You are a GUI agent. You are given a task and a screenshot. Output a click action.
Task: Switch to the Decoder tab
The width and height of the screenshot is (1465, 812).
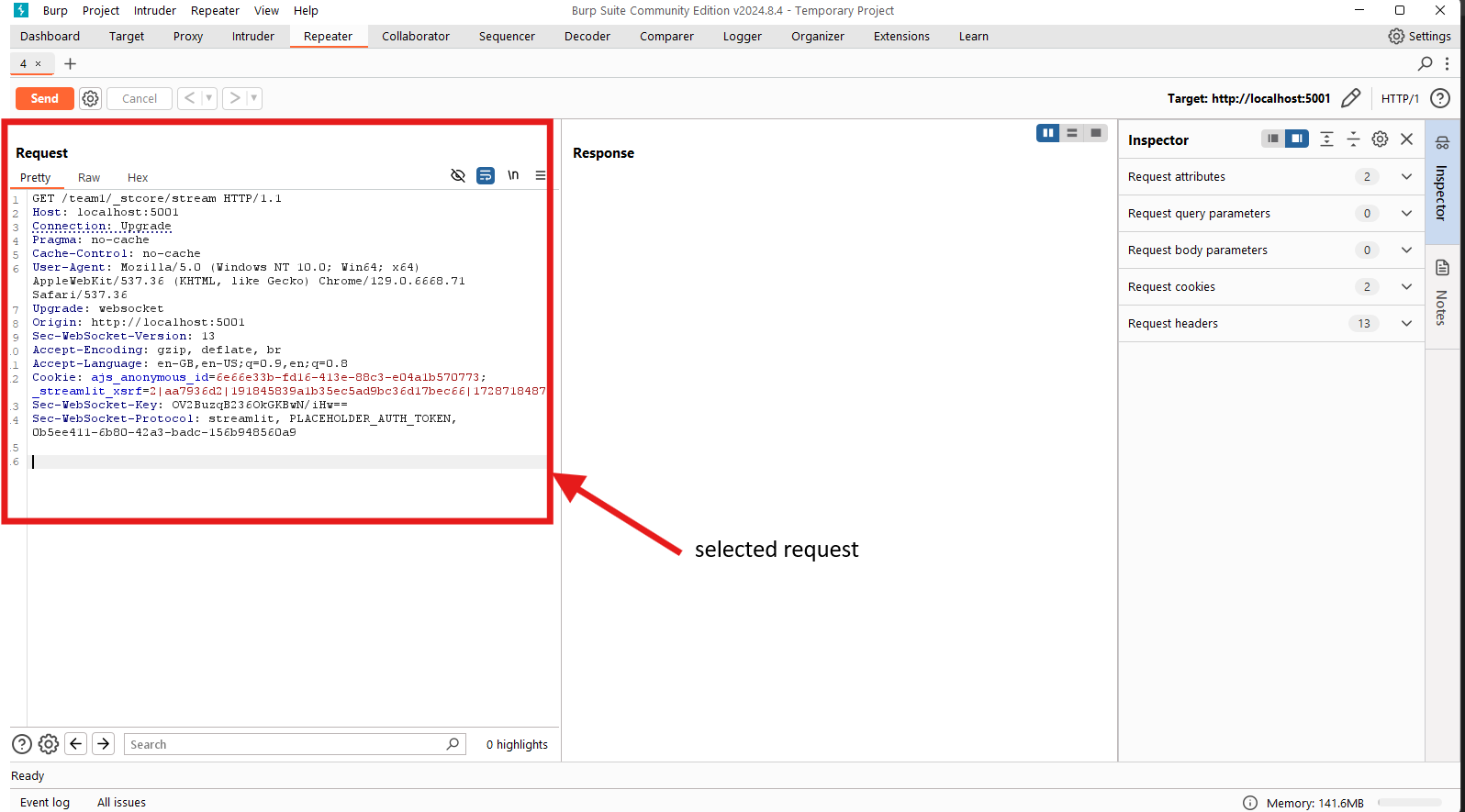point(587,37)
